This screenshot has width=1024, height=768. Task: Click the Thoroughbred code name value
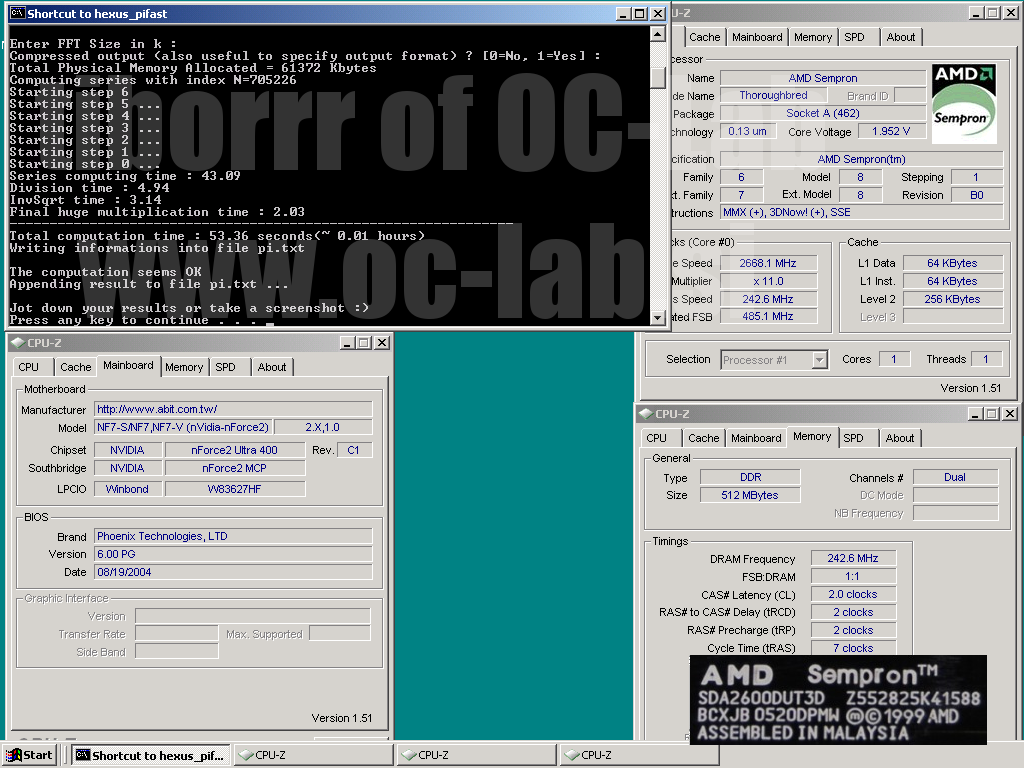[773, 95]
